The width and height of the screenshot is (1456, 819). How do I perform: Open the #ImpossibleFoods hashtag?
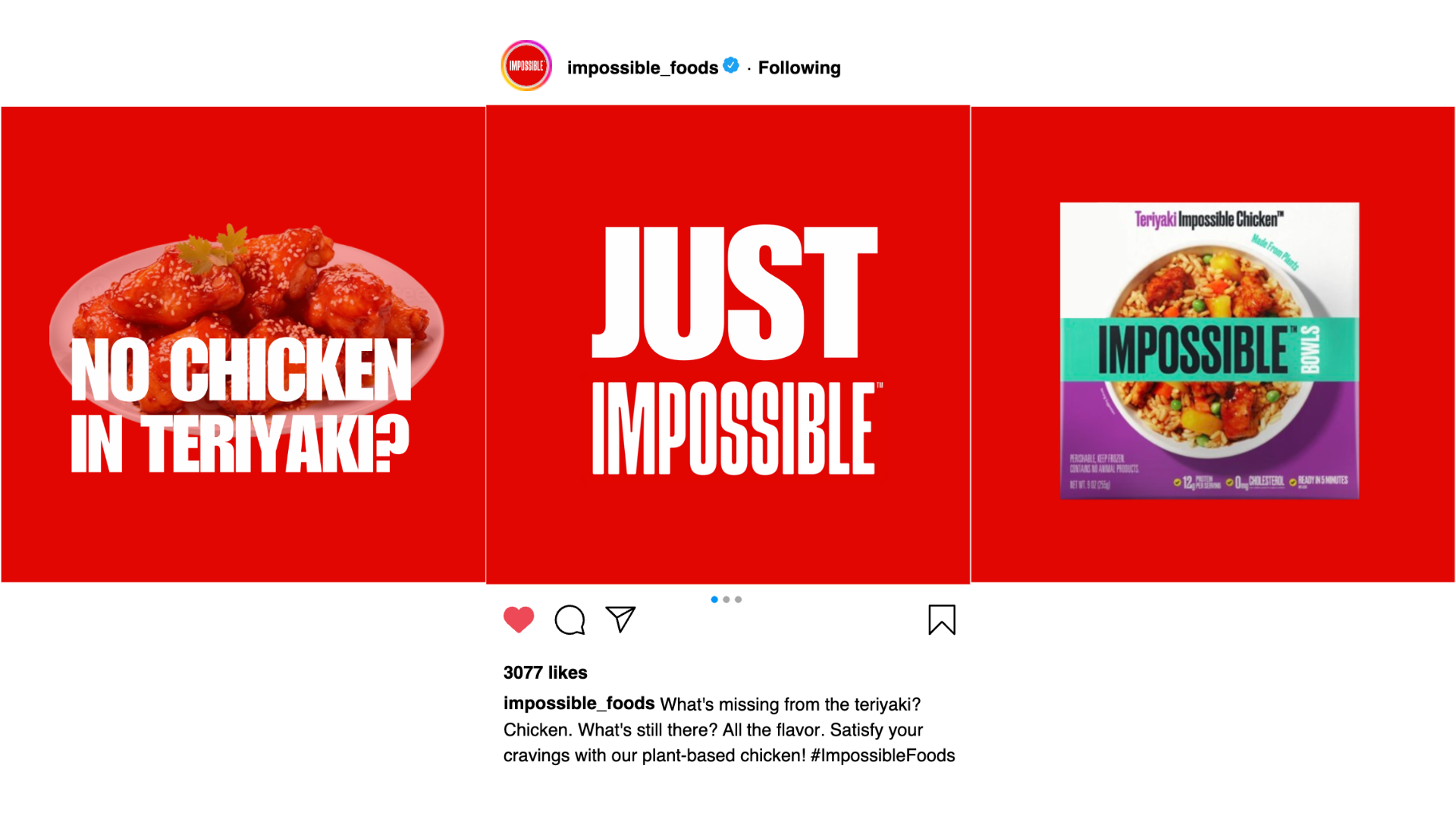coord(883,755)
